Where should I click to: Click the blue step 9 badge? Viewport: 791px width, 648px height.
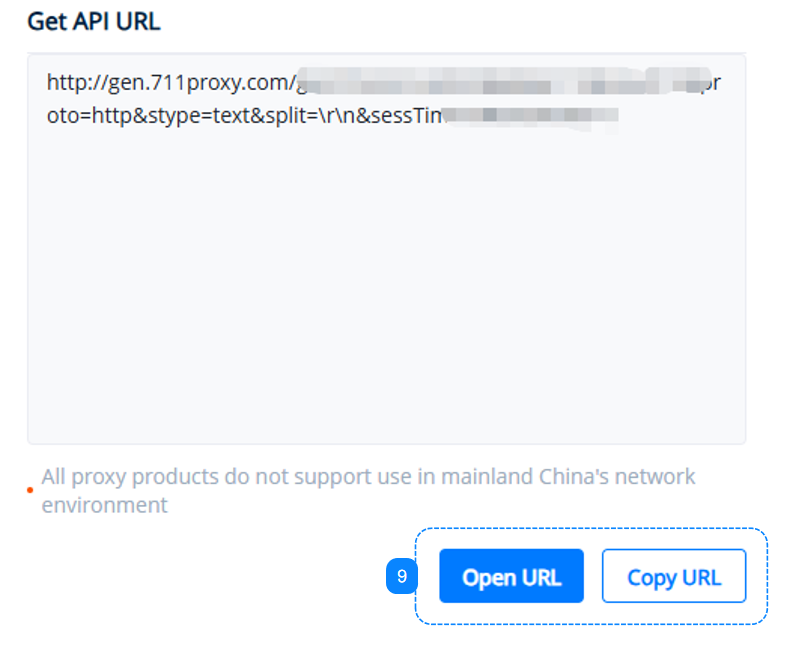401,576
